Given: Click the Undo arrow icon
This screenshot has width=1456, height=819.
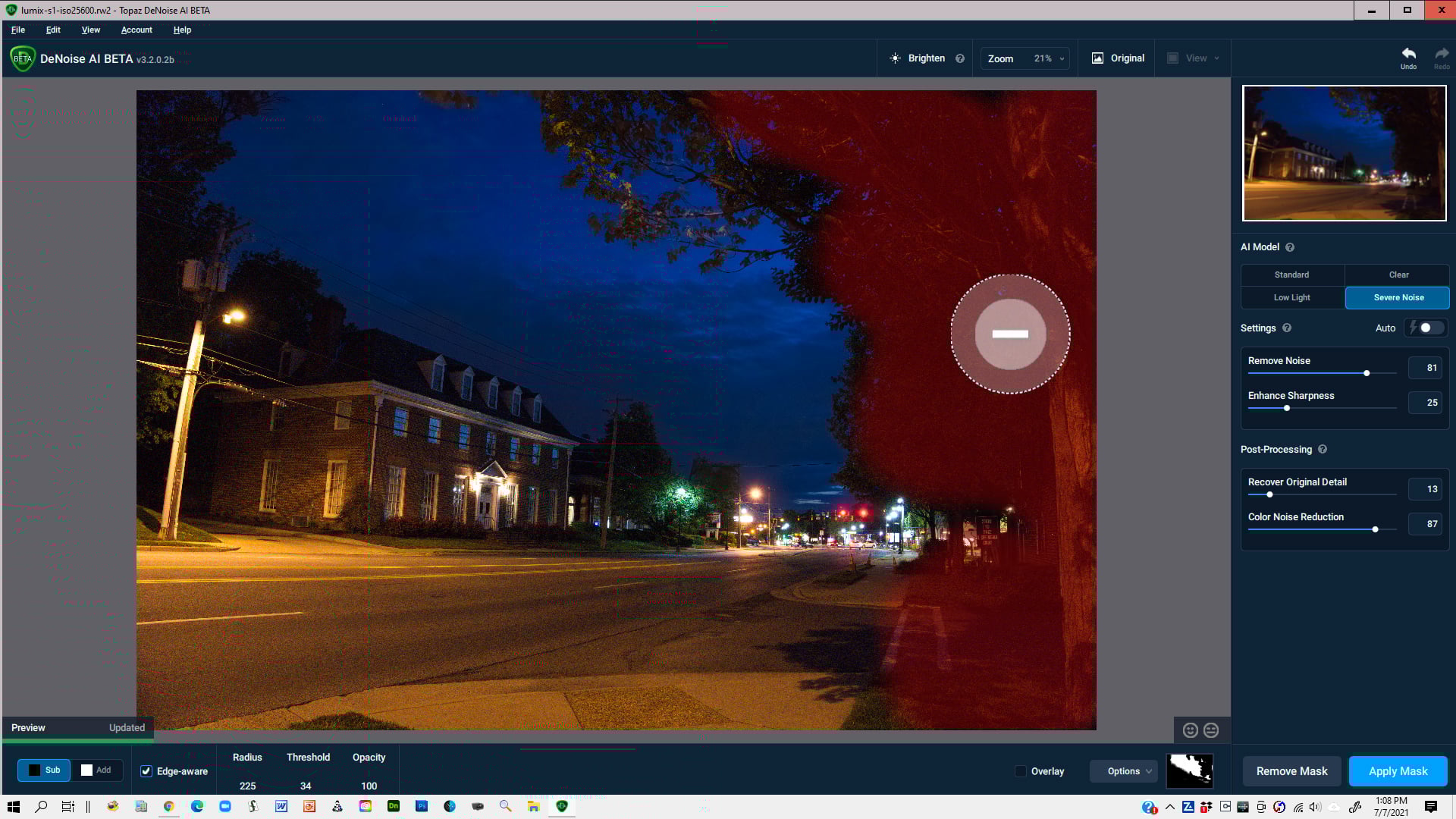Looking at the screenshot, I should pyautogui.click(x=1408, y=54).
